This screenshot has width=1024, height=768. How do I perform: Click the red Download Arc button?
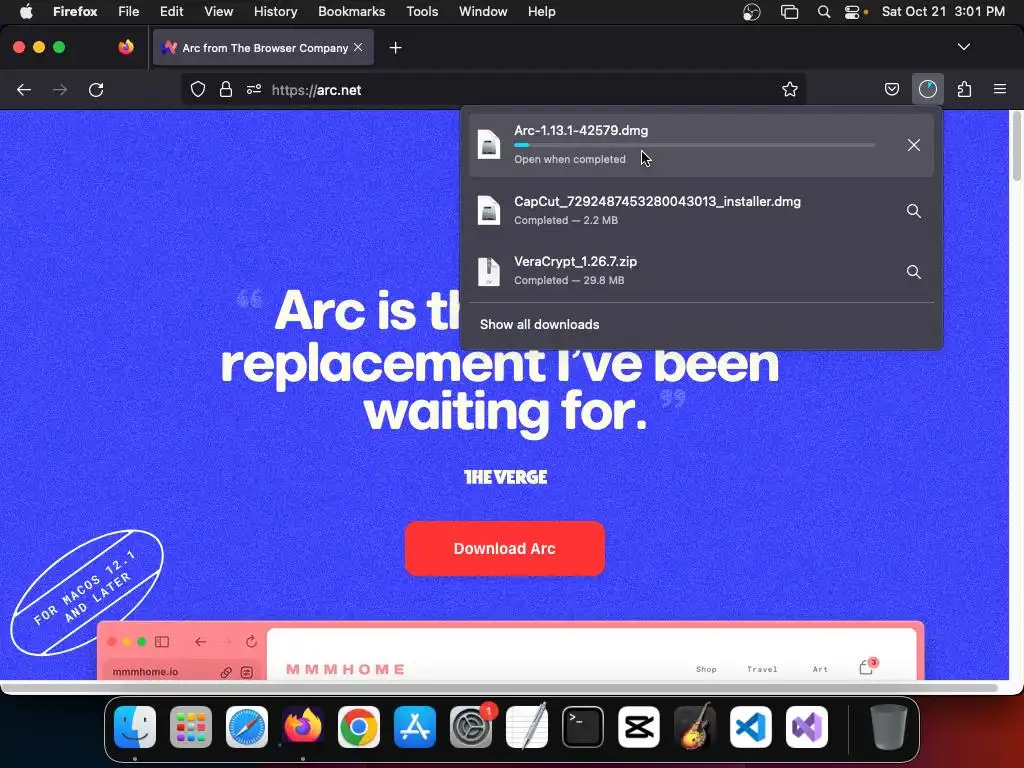505,549
